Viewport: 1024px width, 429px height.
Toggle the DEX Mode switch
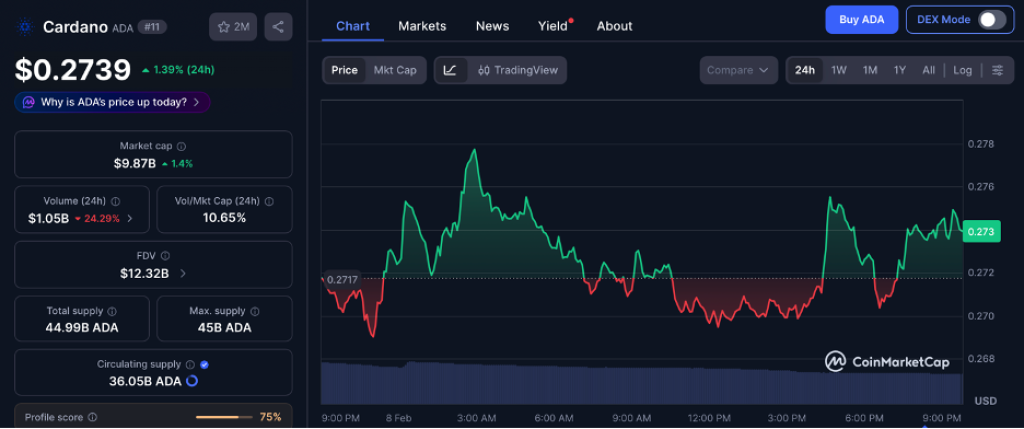tap(990, 20)
